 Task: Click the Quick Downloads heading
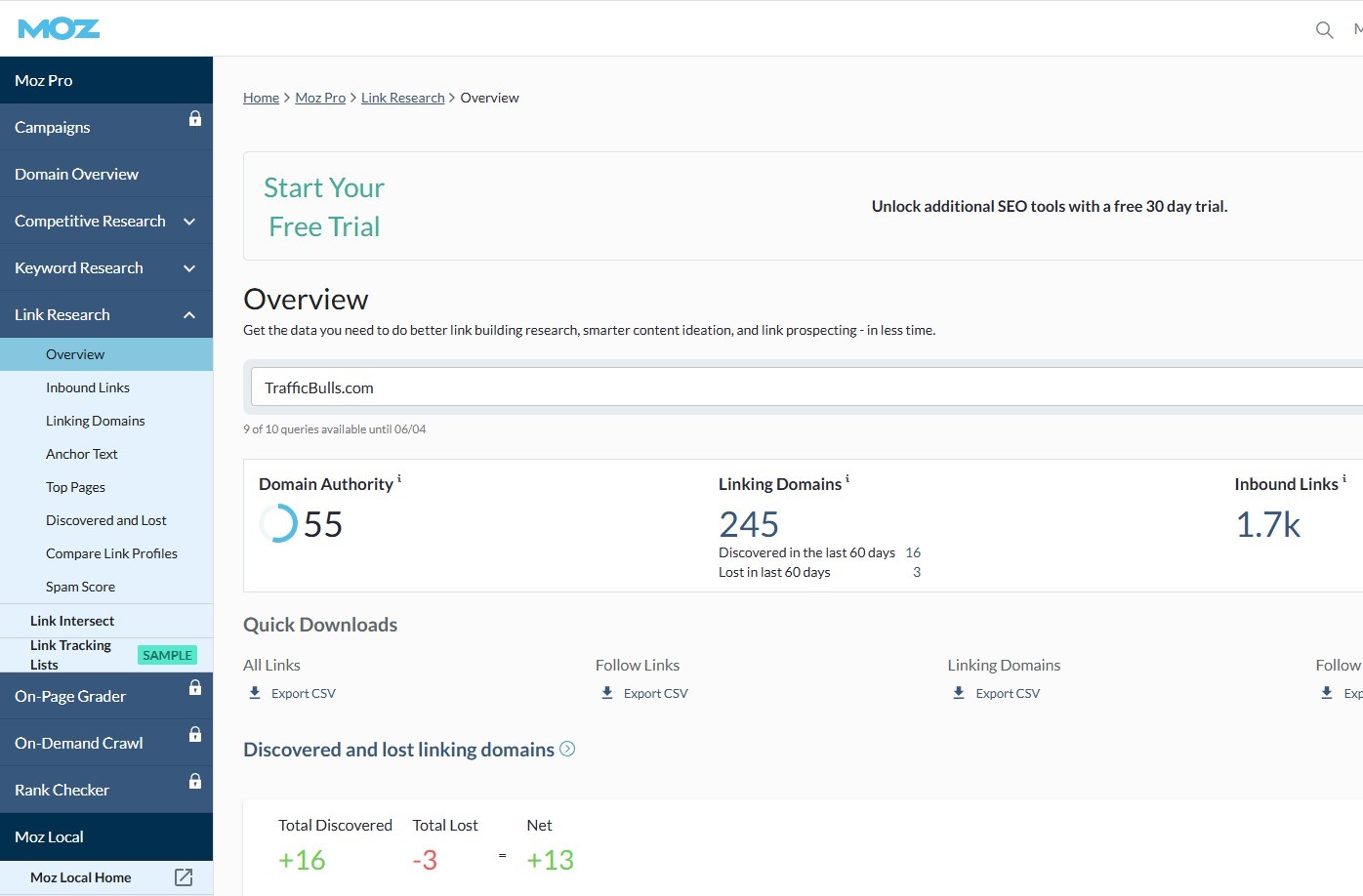tap(320, 625)
